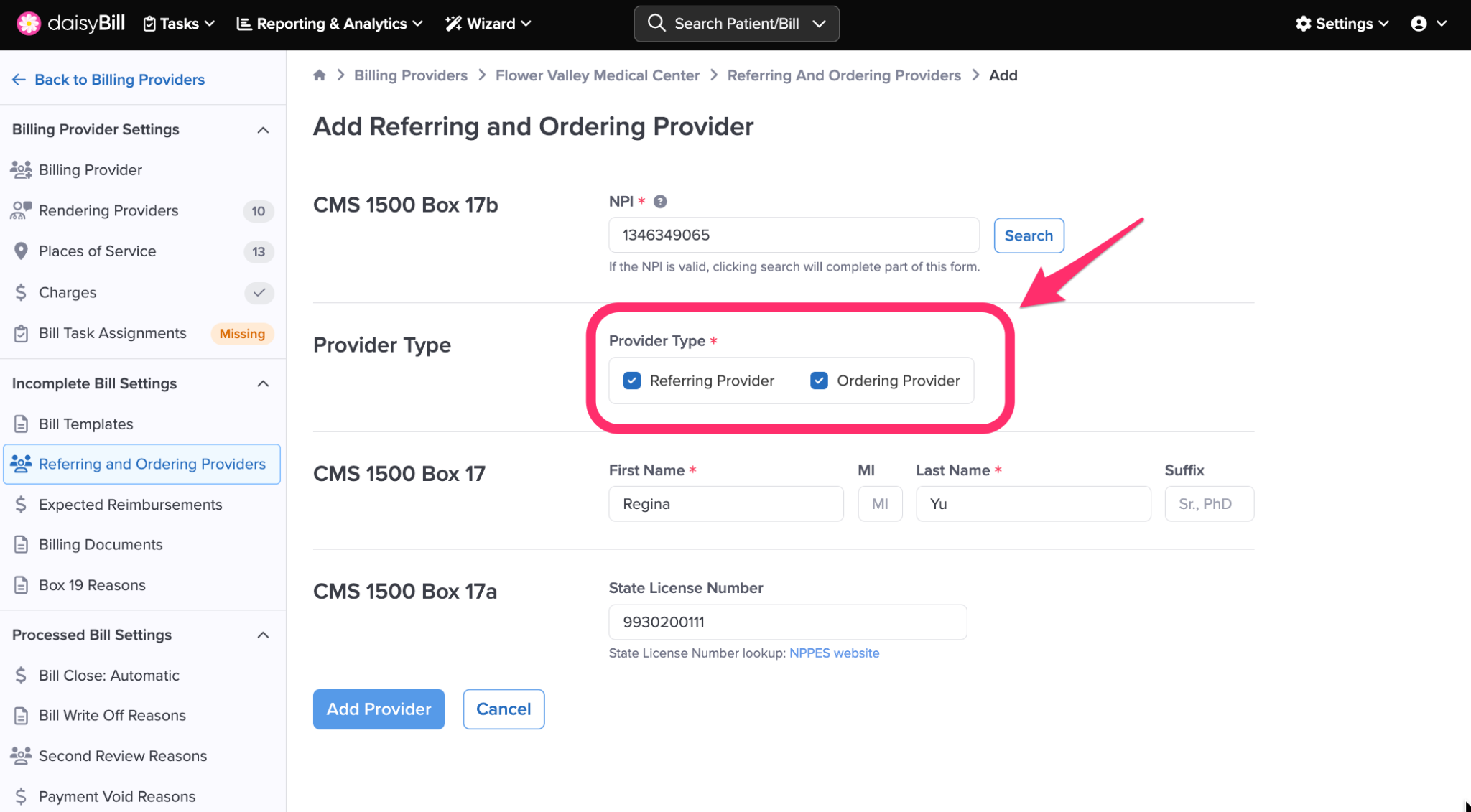Image resolution: width=1471 pixels, height=812 pixels.
Task: Click the Places of Service pin icon
Action: coord(21,251)
